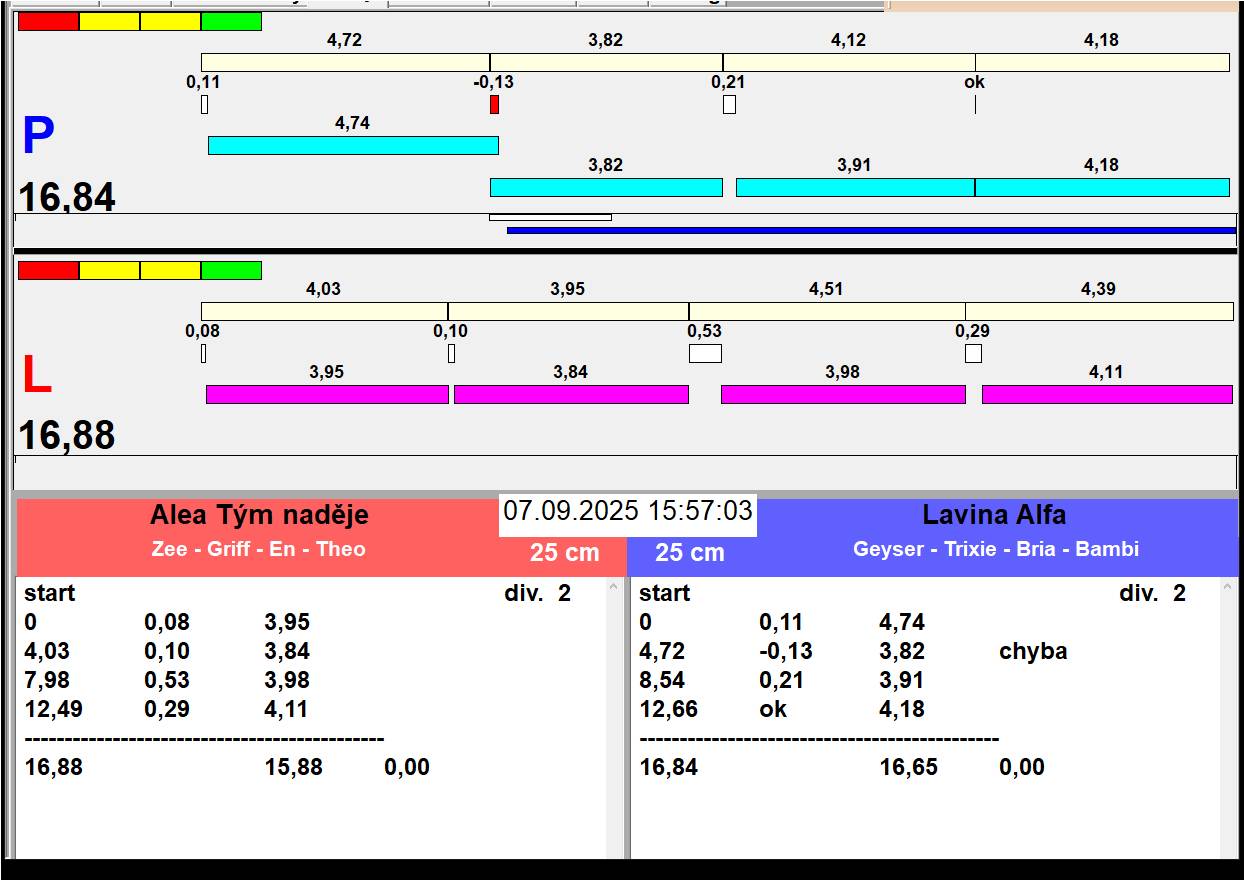Screen dimensions: 1244x880
Task: Click the white pass marker under 0,21
Action: click(729, 104)
